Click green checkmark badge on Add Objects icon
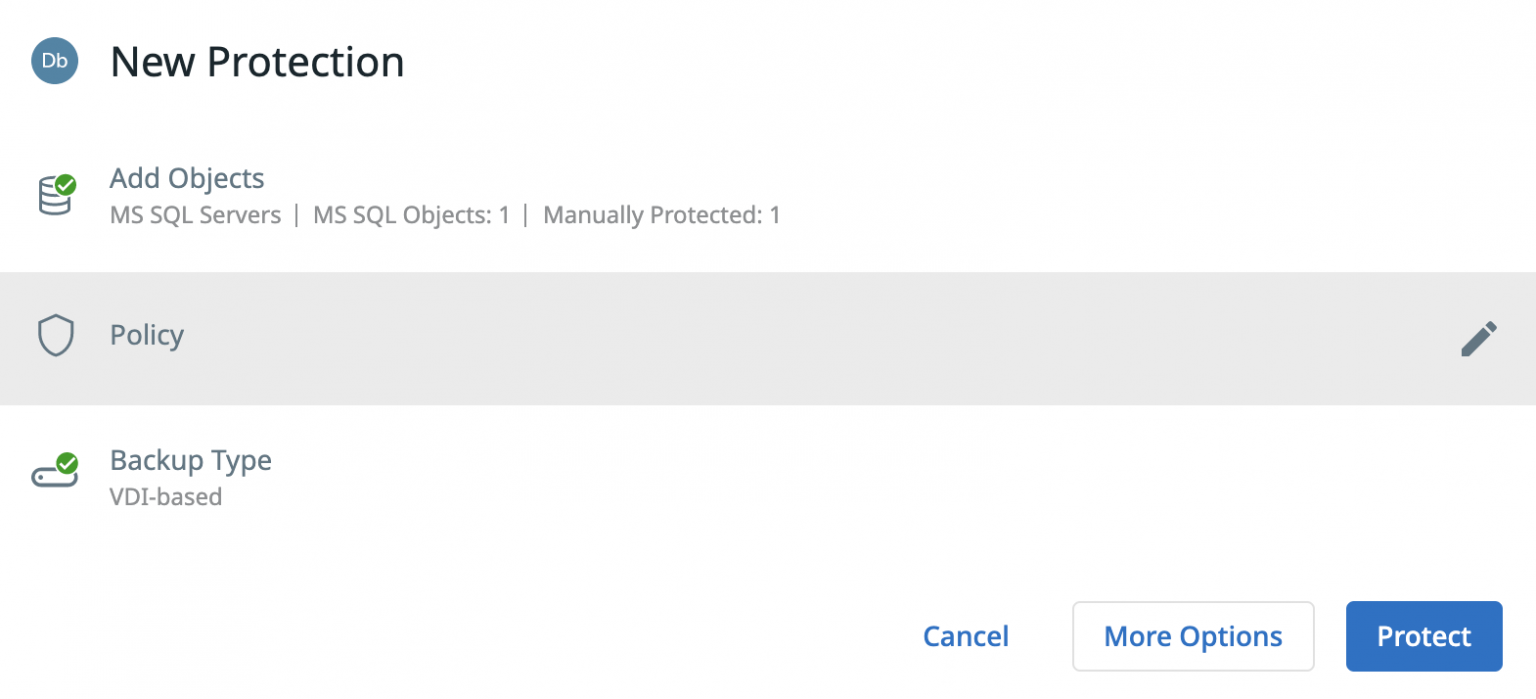Image resolution: width=1536 pixels, height=699 pixels. [66, 185]
